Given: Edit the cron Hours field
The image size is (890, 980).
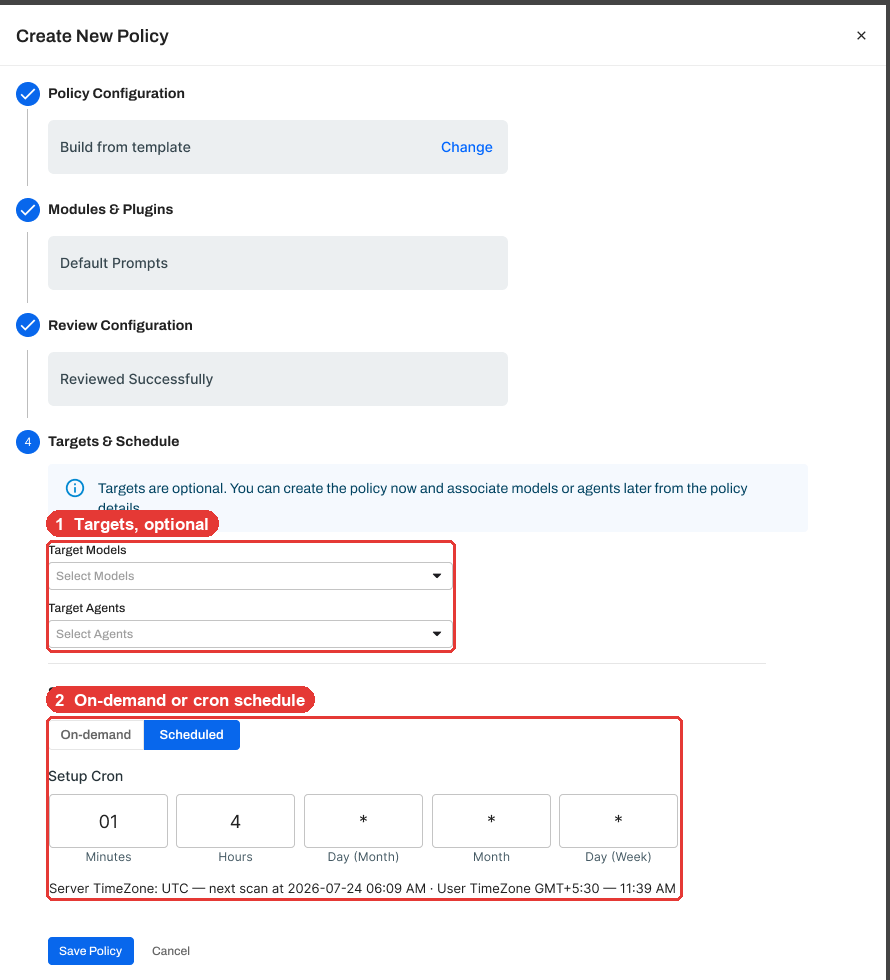Looking at the screenshot, I should (235, 821).
